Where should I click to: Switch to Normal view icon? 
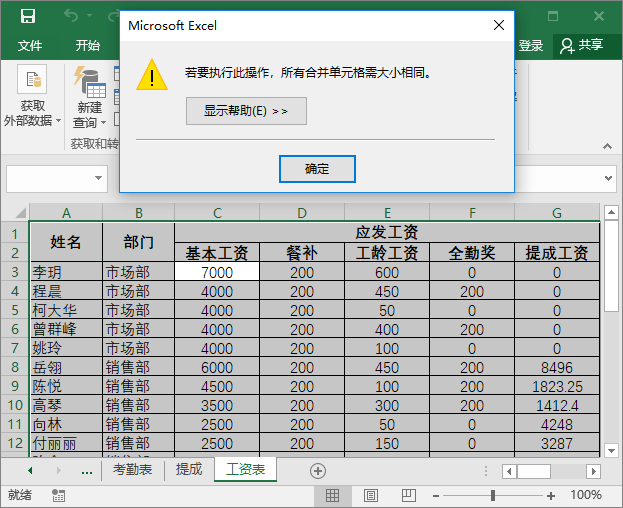[332, 495]
